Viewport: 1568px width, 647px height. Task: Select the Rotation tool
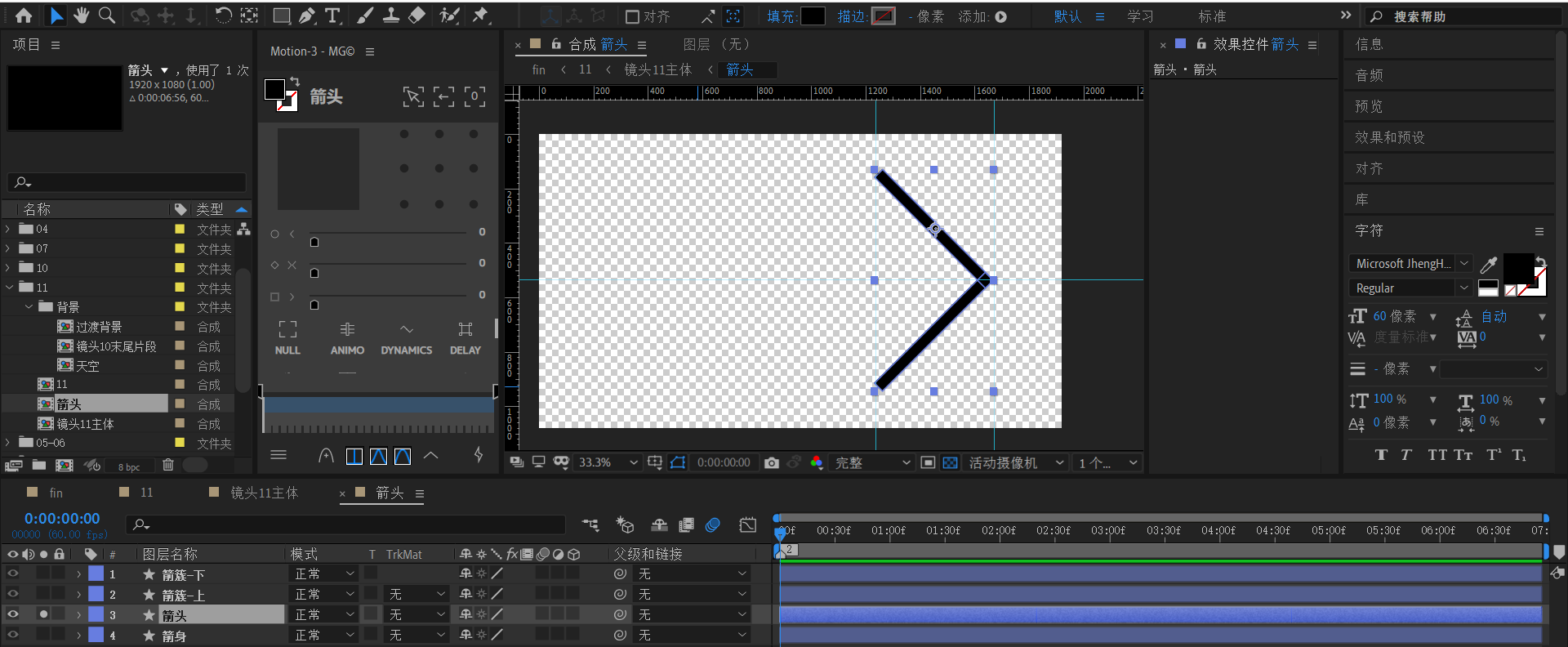(223, 16)
